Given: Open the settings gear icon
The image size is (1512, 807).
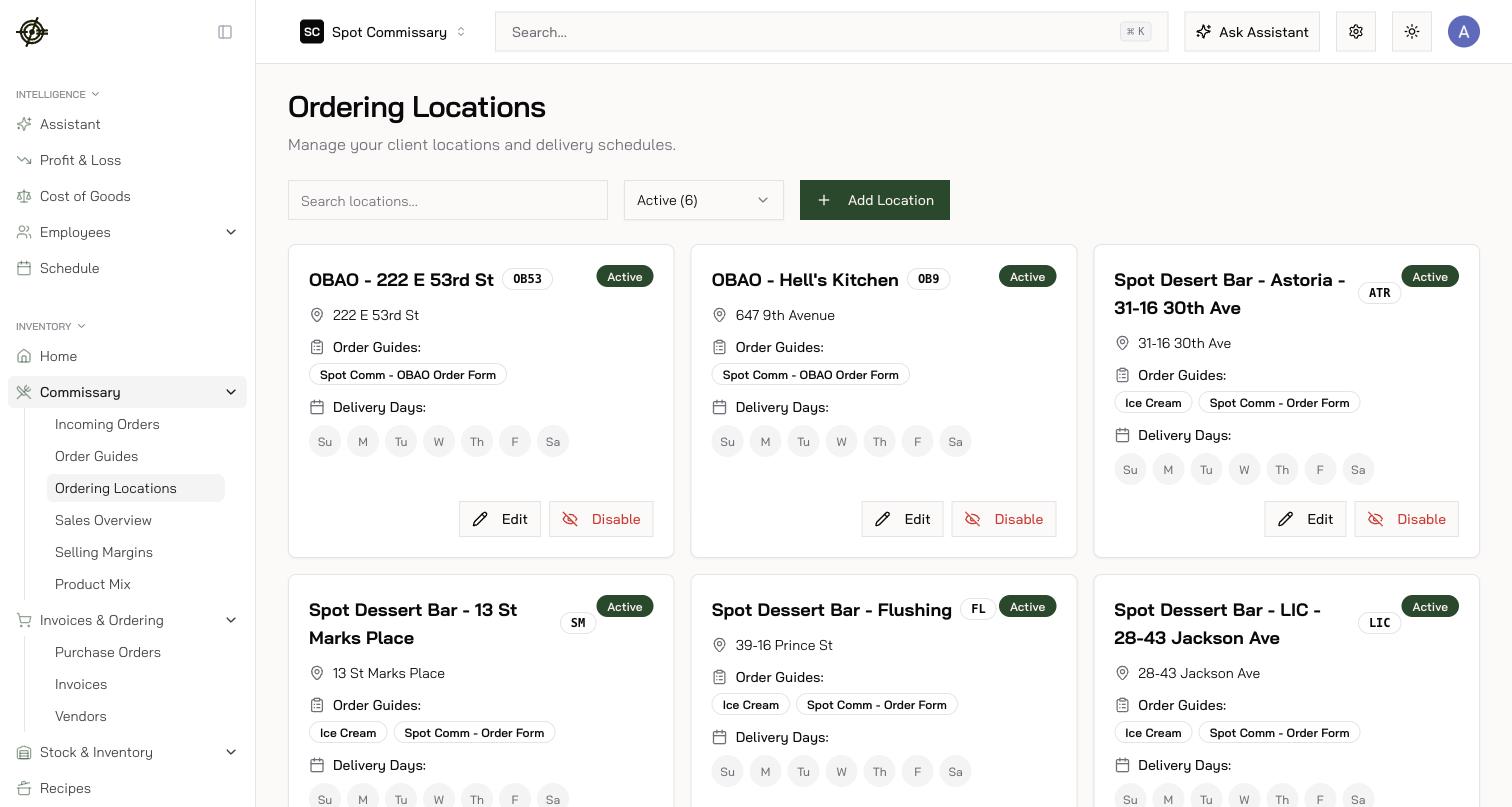Looking at the screenshot, I should click(x=1356, y=32).
